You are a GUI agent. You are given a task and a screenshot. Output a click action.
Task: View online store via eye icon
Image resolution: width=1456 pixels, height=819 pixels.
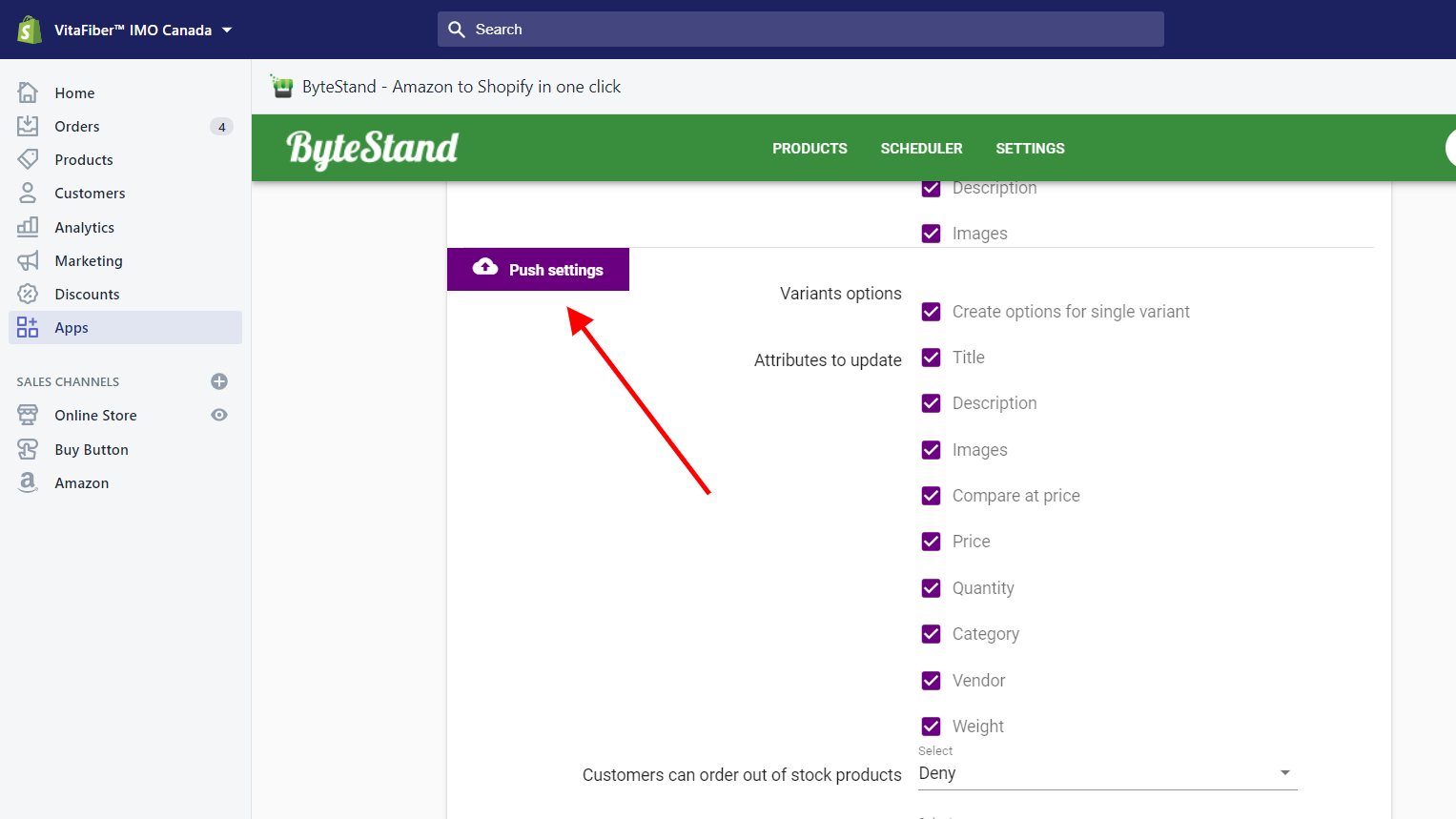pos(219,415)
